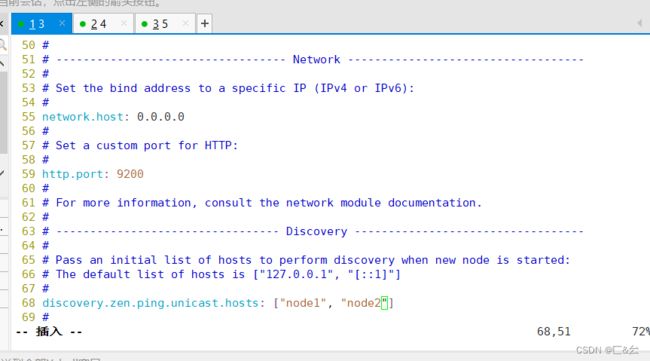Click the "127.0.0.1" text in line 66
This screenshot has height=361, width=650.
[x=296, y=274]
